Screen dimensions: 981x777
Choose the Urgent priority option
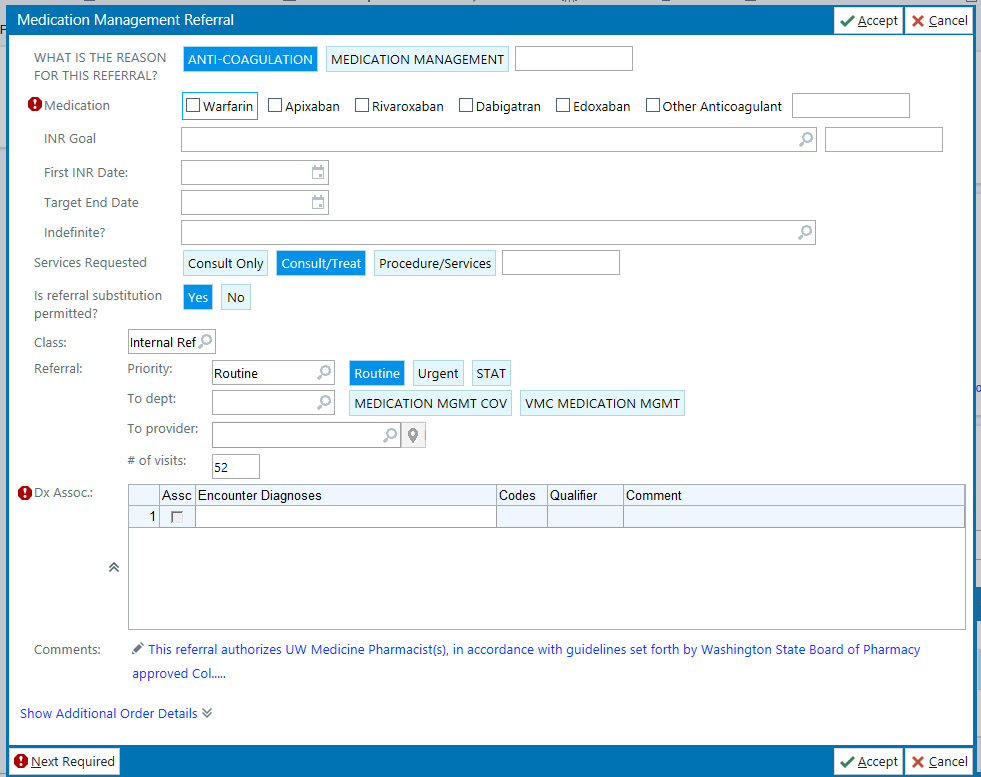(438, 373)
